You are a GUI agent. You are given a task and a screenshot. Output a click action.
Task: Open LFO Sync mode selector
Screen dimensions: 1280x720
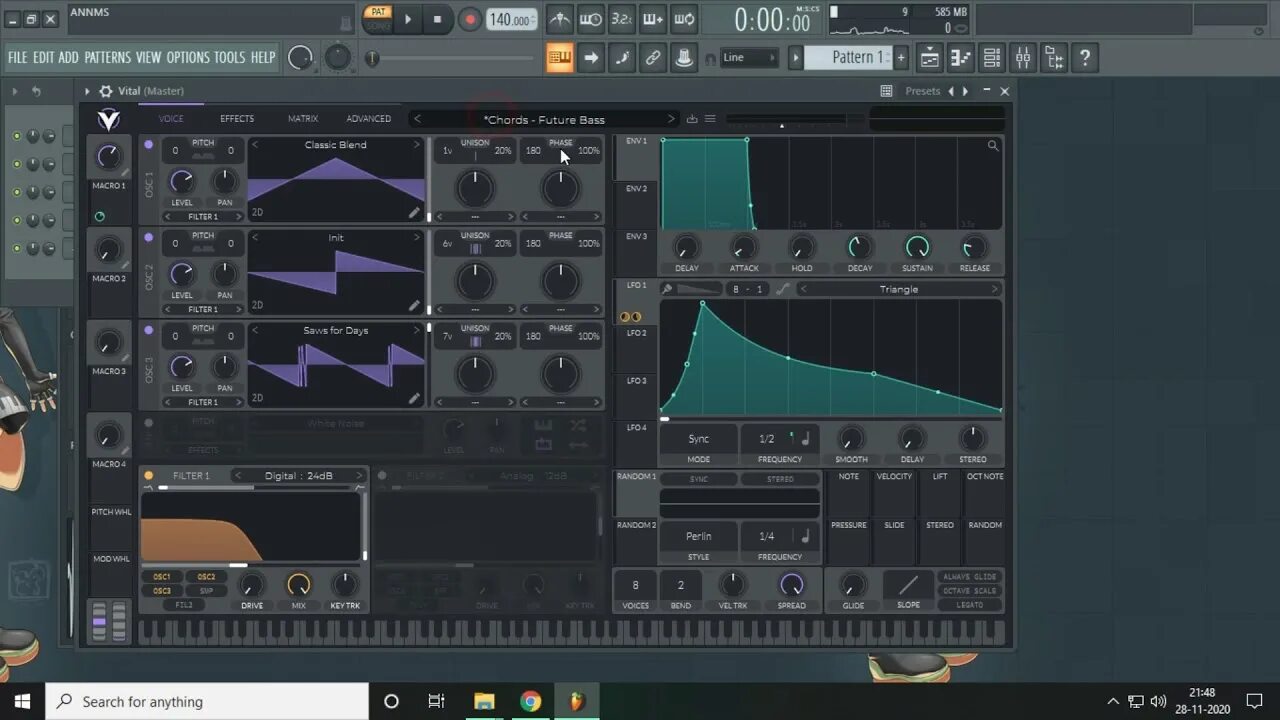[698, 439]
